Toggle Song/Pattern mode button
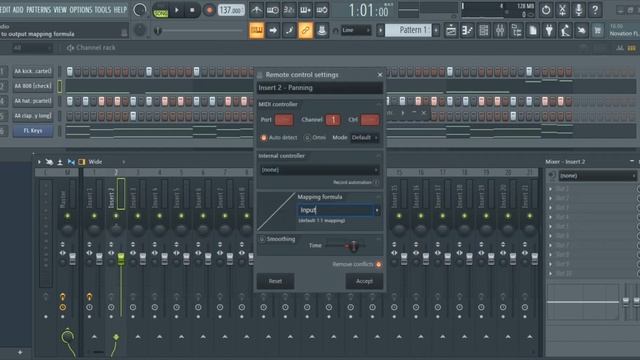Image resolution: width=640 pixels, height=360 pixels. point(160,11)
